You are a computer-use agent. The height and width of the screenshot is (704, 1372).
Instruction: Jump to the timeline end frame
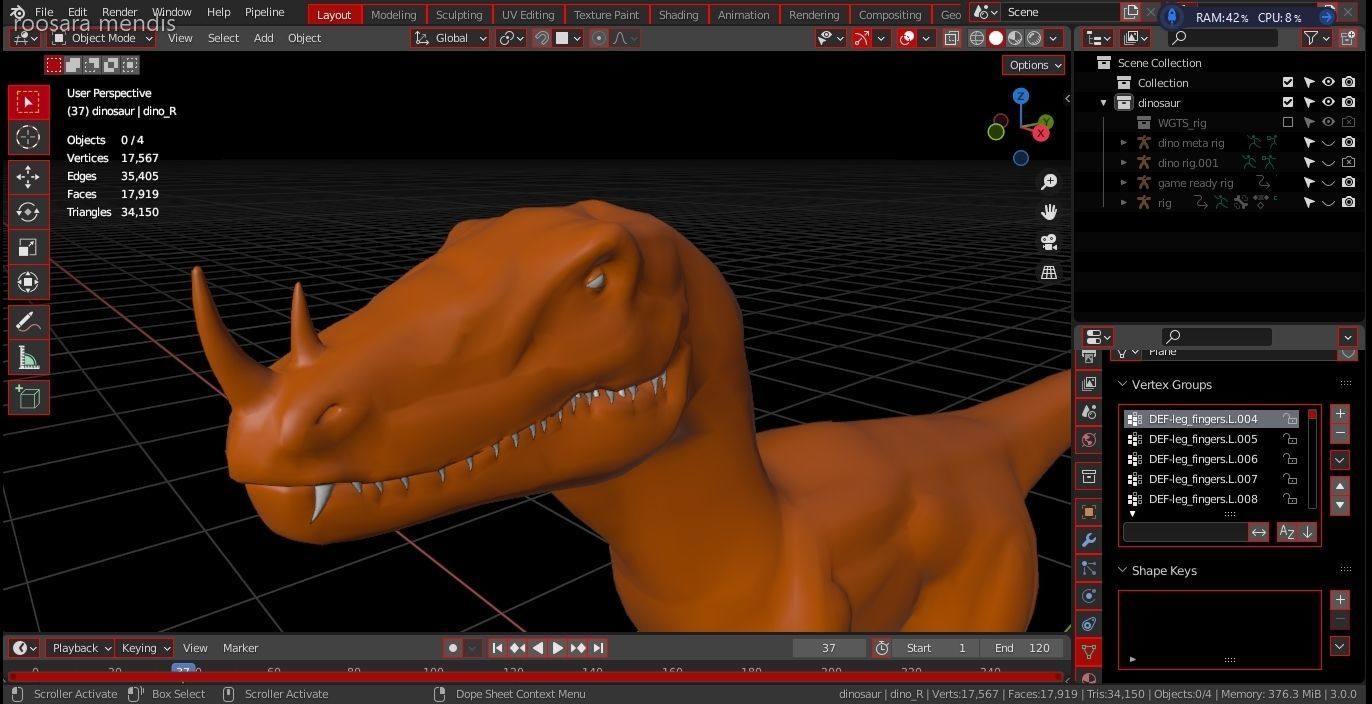(x=598, y=648)
